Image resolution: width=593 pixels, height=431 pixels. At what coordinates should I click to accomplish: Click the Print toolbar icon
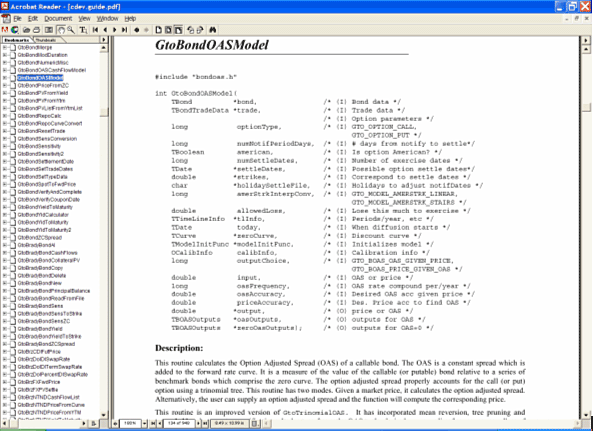point(36,30)
